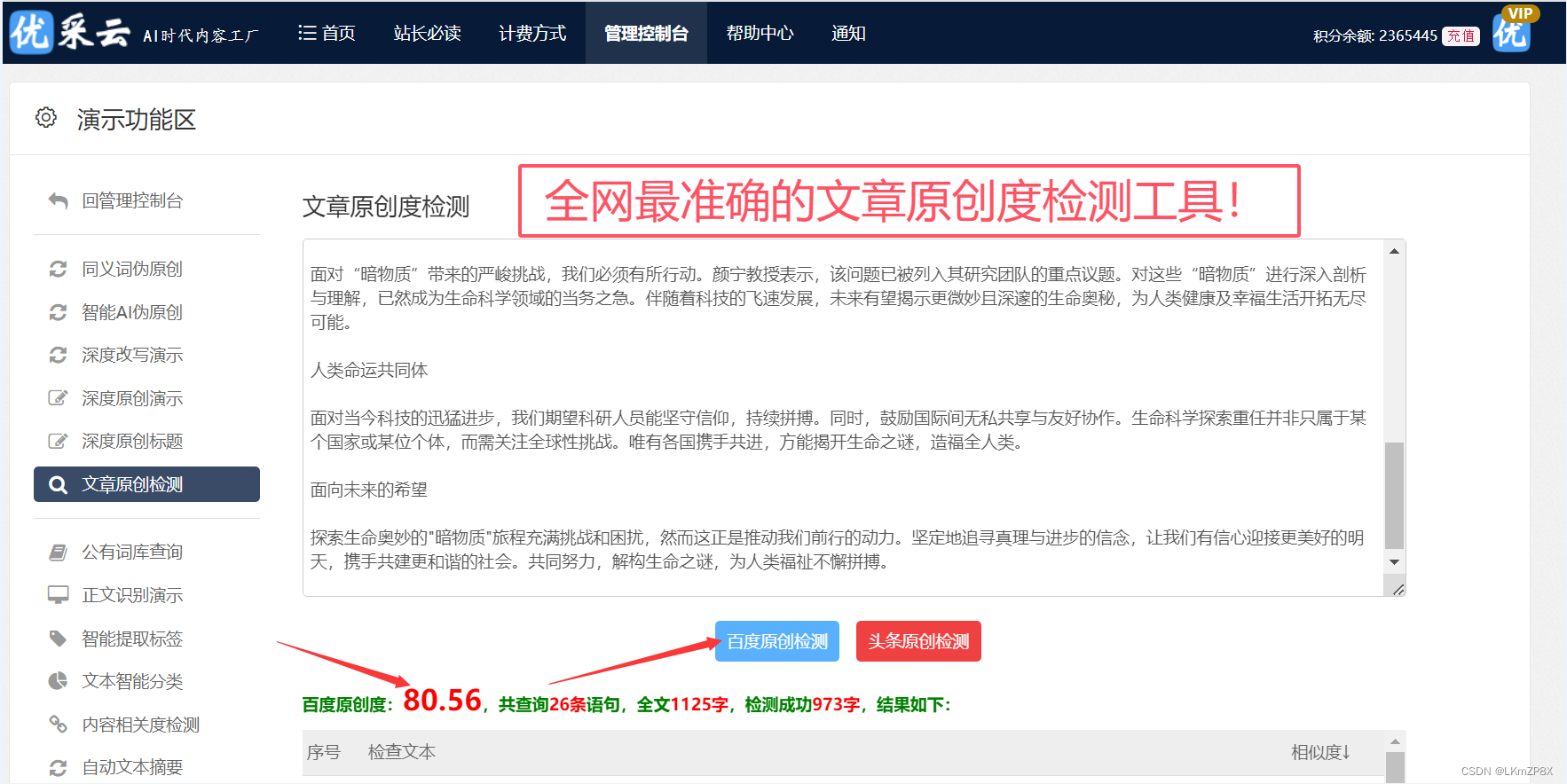Screen dimensions: 1567x784
Task: Open 帮助中心 menu item
Action: 760,33
